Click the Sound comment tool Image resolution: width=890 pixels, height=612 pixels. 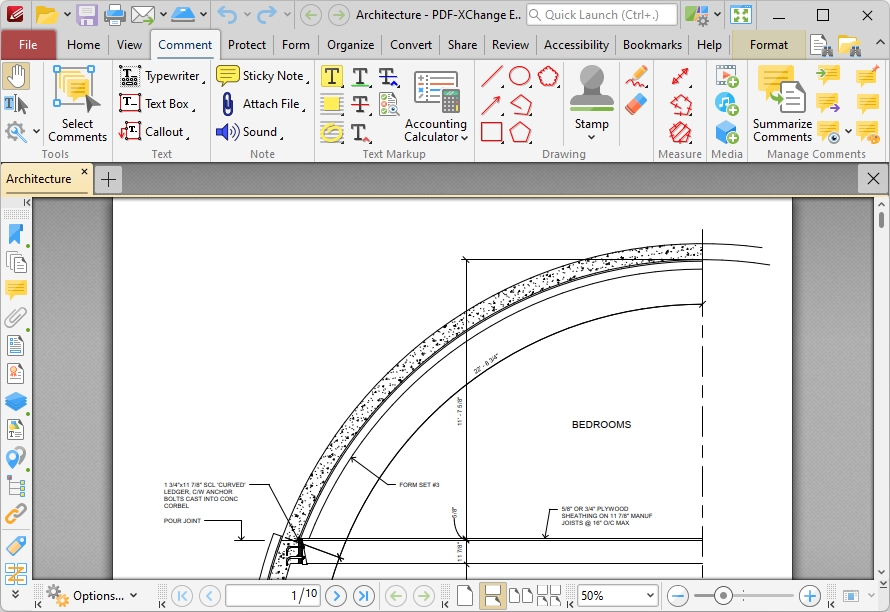[x=249, y=132]
